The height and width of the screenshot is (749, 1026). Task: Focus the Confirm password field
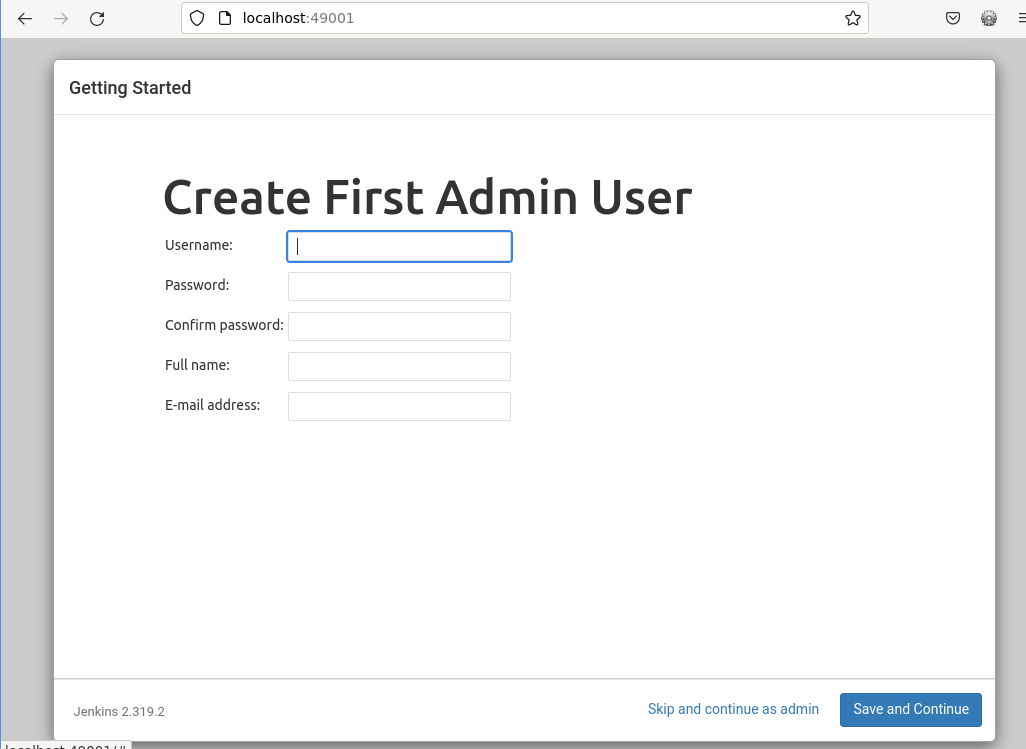[399, 326]
